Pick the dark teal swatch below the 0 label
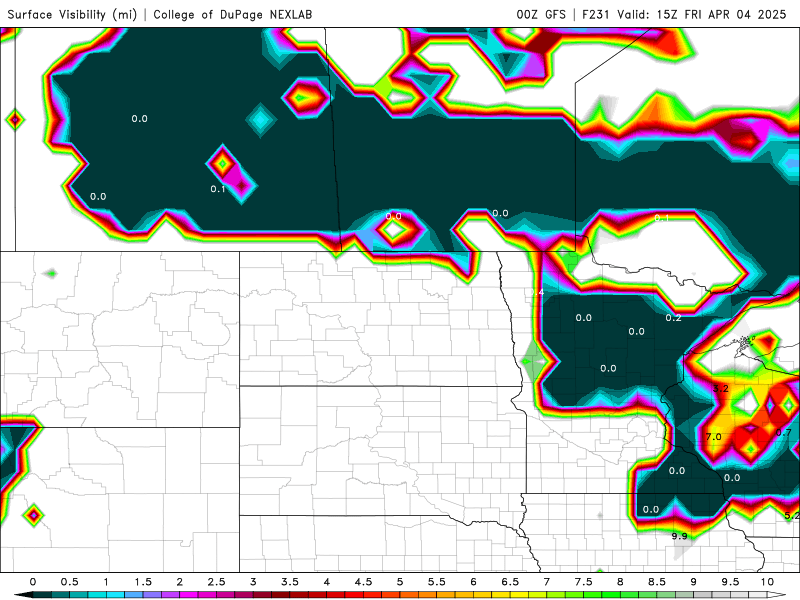Viewport: 800px width, 600px height. tap(42, 595)
